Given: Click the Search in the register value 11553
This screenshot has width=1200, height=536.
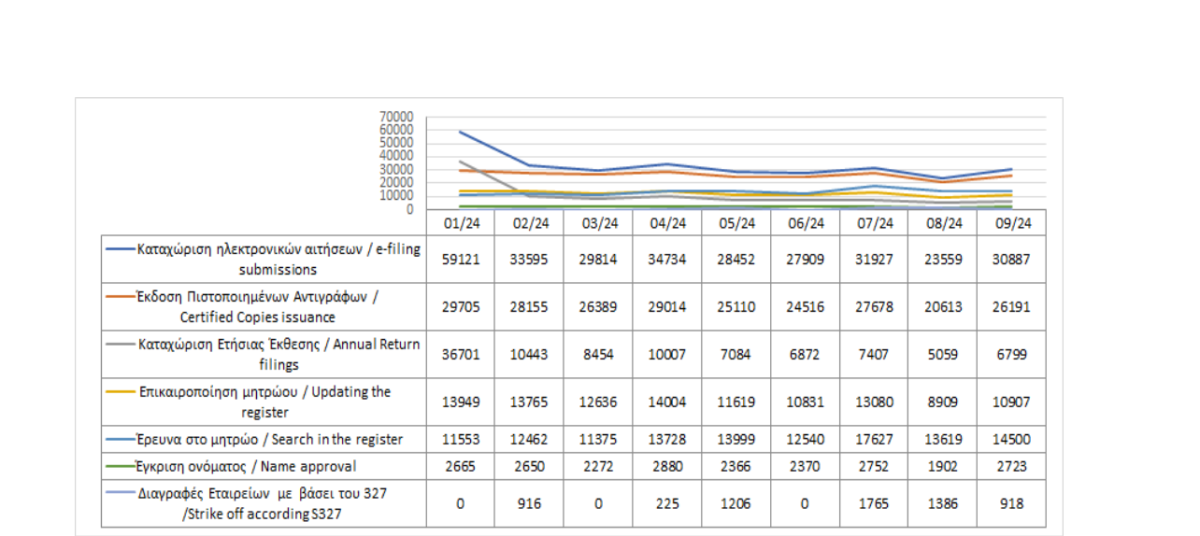Looking at the screenshot, I should pyautogui.click(x=460, y=441).
